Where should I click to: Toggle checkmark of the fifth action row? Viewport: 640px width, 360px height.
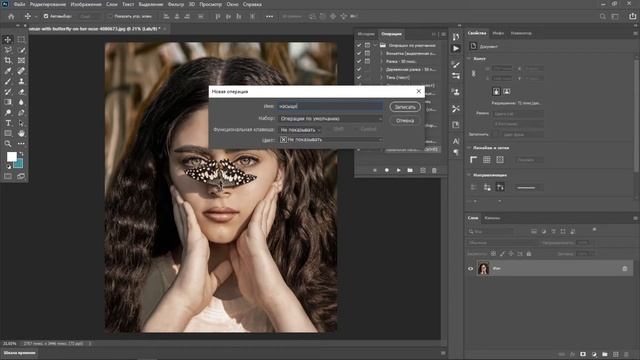[x=359, y=77]
